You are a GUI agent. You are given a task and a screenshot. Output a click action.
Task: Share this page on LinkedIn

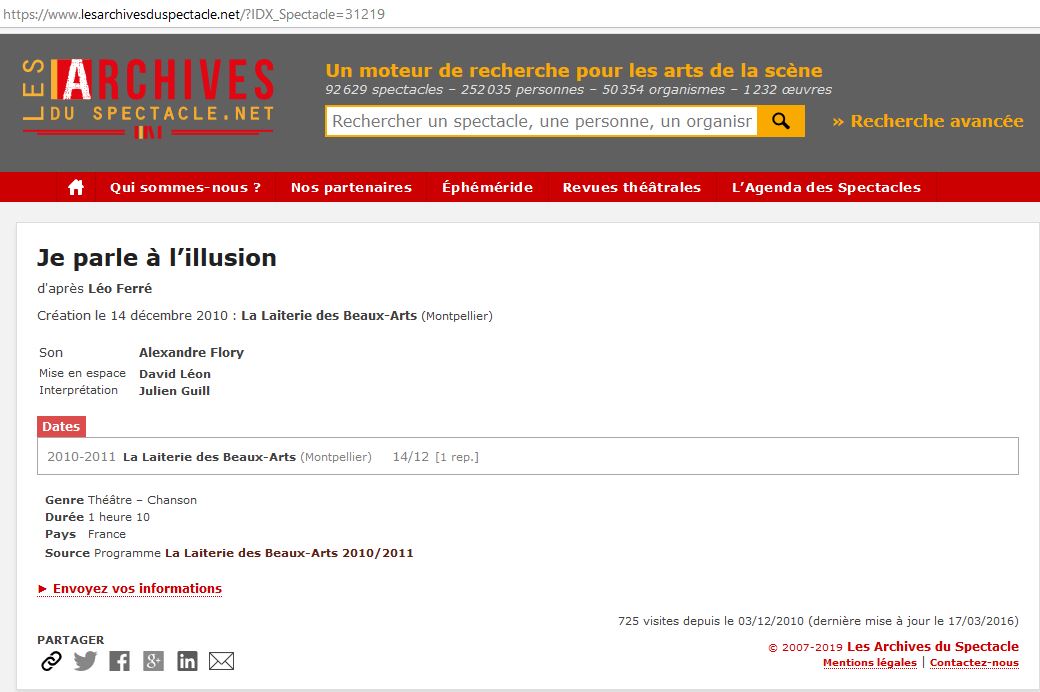pyautogui.click(x=187, y=661)
